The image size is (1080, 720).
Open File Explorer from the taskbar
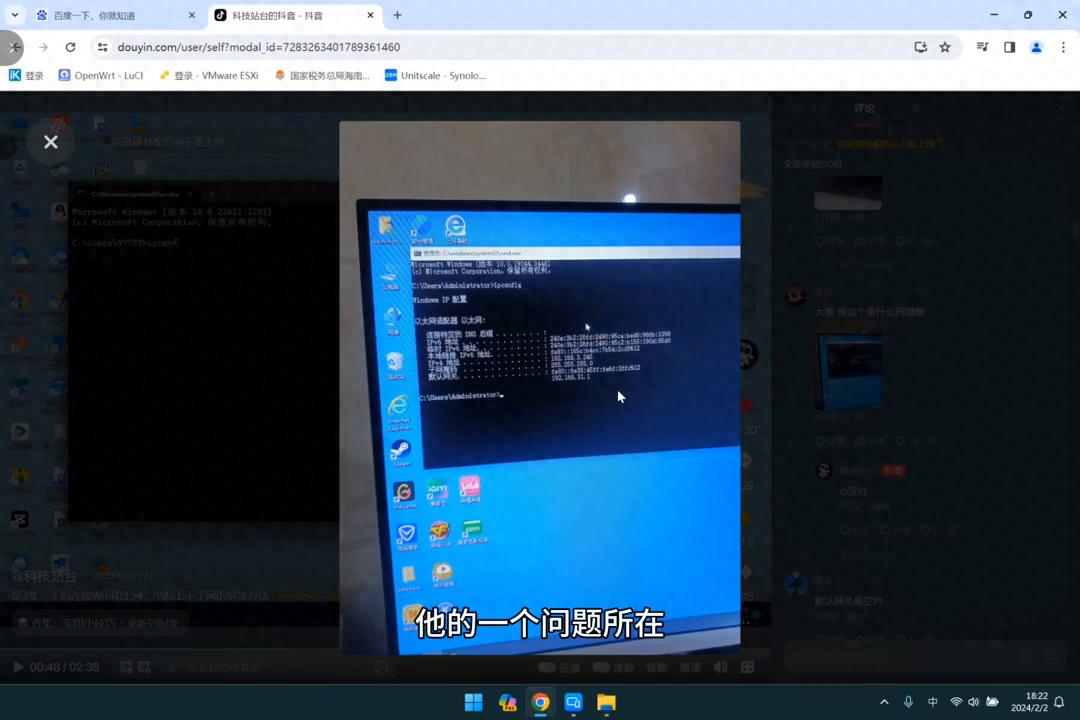pyautogui.click(x=606, y=702)
